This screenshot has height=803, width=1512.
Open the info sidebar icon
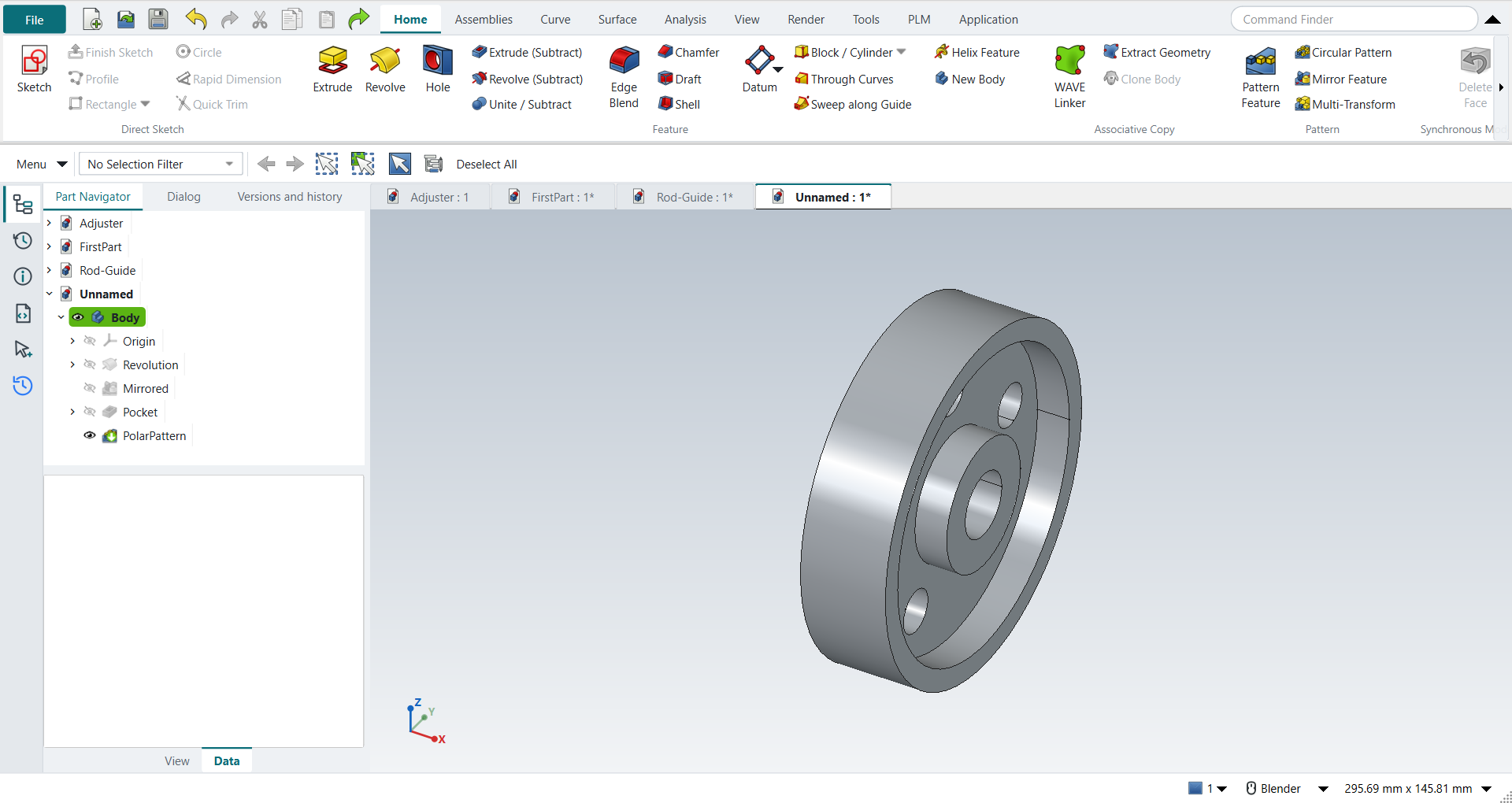click(x=23, y=276)
